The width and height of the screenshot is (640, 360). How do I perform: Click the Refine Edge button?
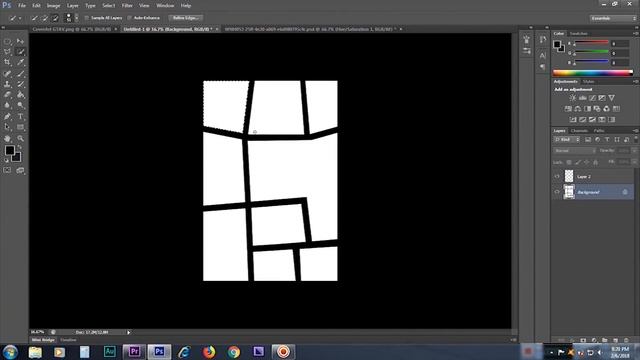(x=185, y=18)
